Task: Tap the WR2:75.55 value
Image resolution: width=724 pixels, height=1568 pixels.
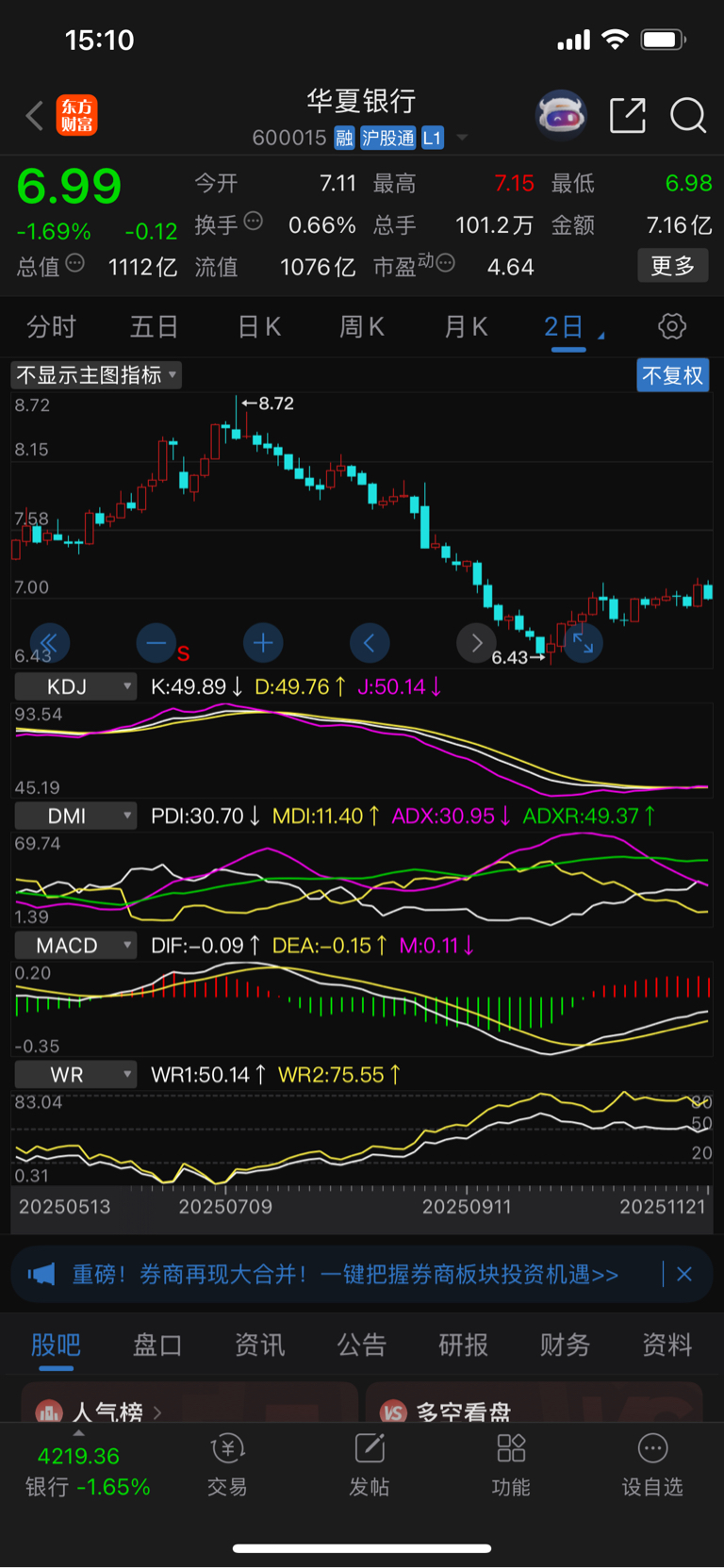Action: pyautogui.click(x=331, y=1075)
